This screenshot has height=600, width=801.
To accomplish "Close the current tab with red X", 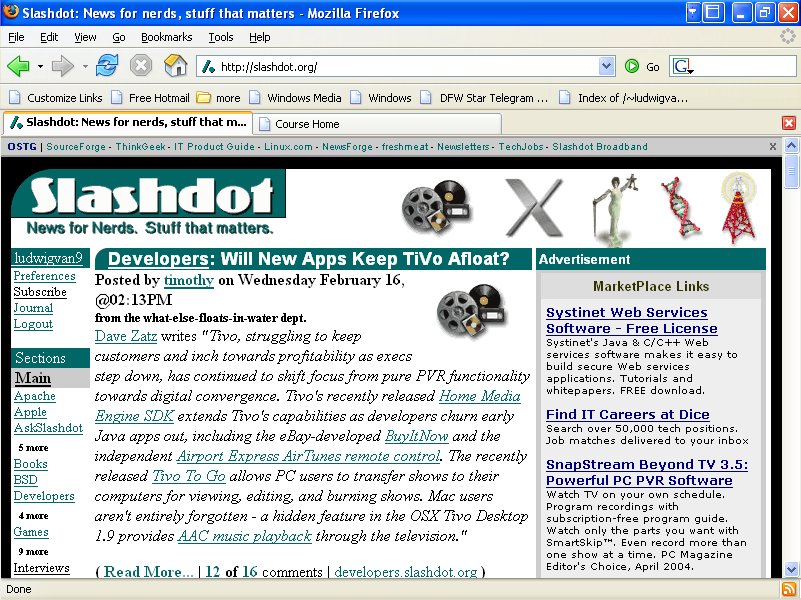I will coord(789,123).
